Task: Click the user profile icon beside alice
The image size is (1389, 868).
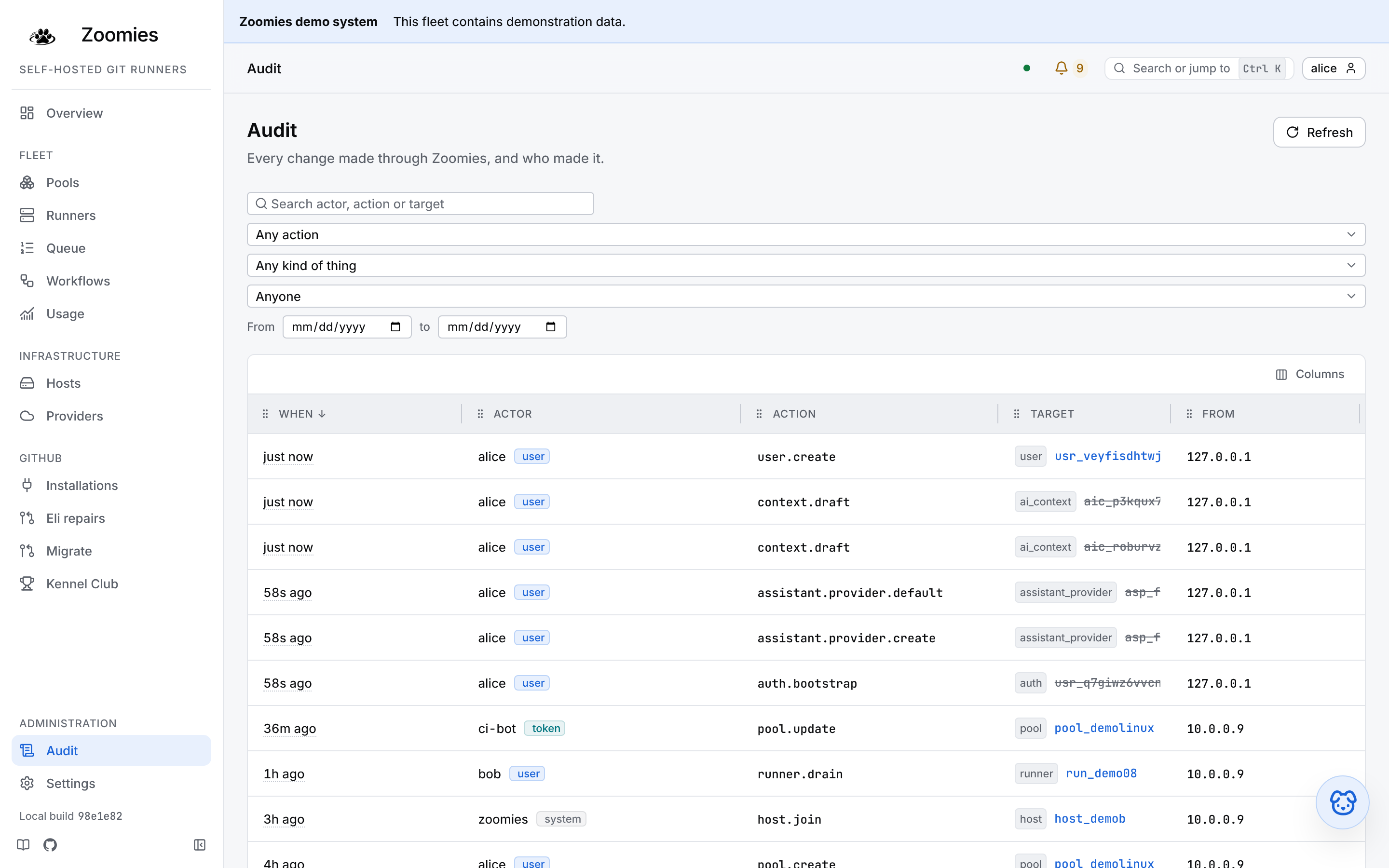Action: point(1350,68)
